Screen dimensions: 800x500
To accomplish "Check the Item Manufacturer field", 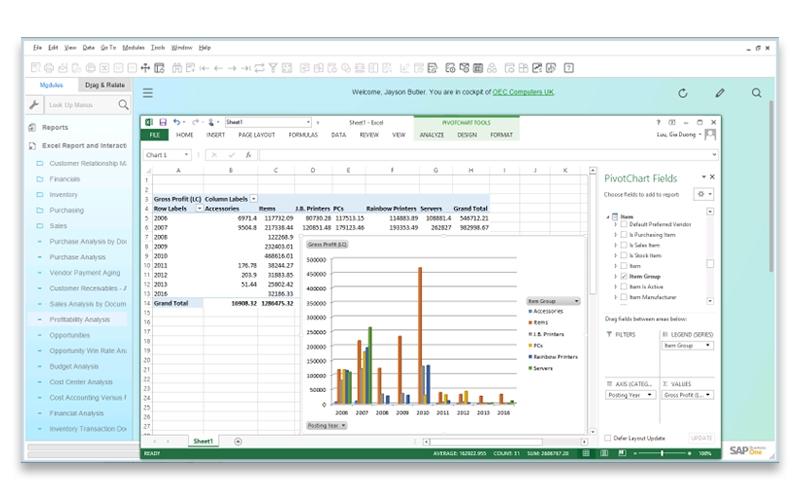I will tap(623, 297).
